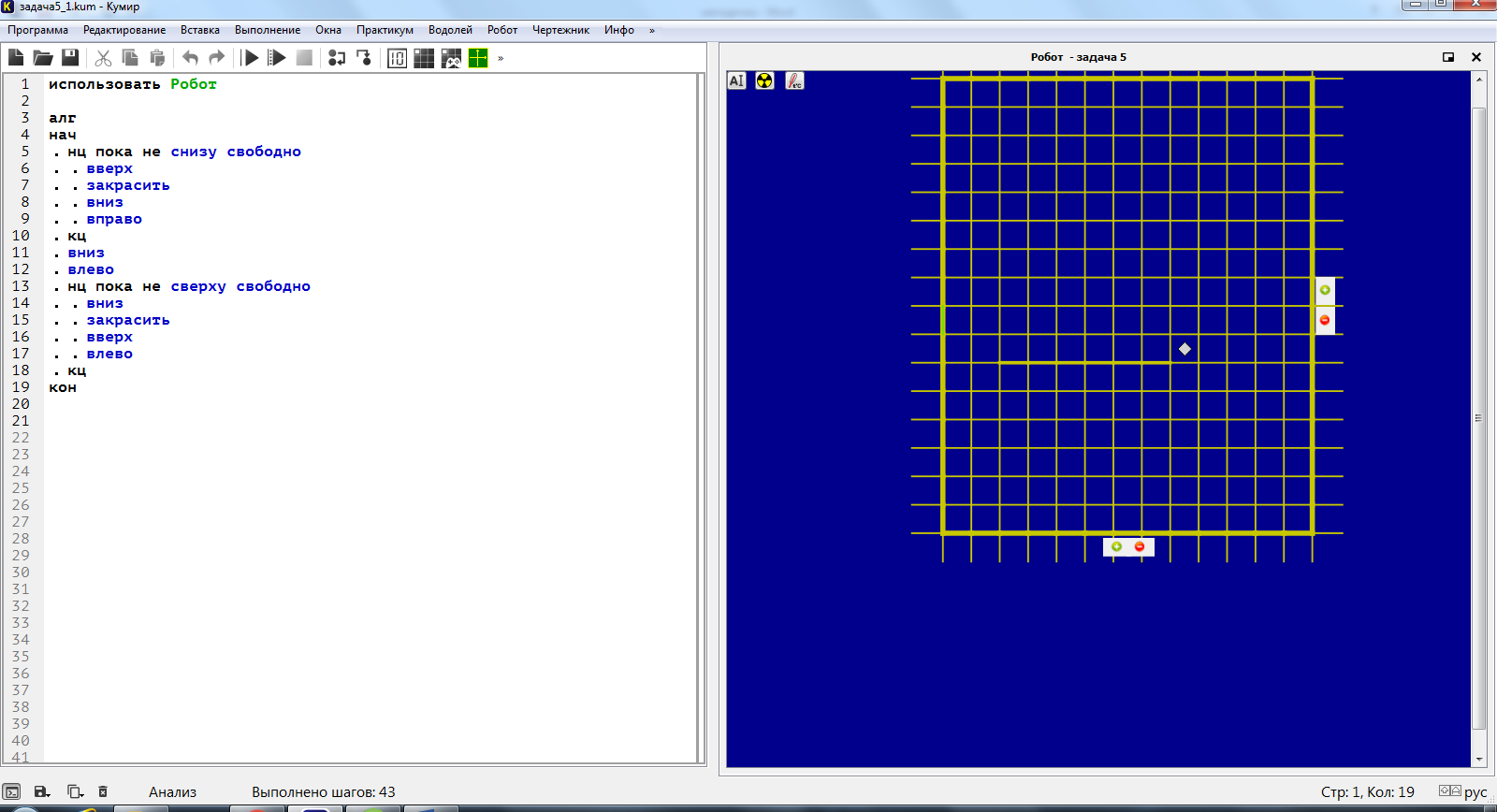Create a new program file
1497x812 pixels.
pyautogui.click(x=16, y=58)
